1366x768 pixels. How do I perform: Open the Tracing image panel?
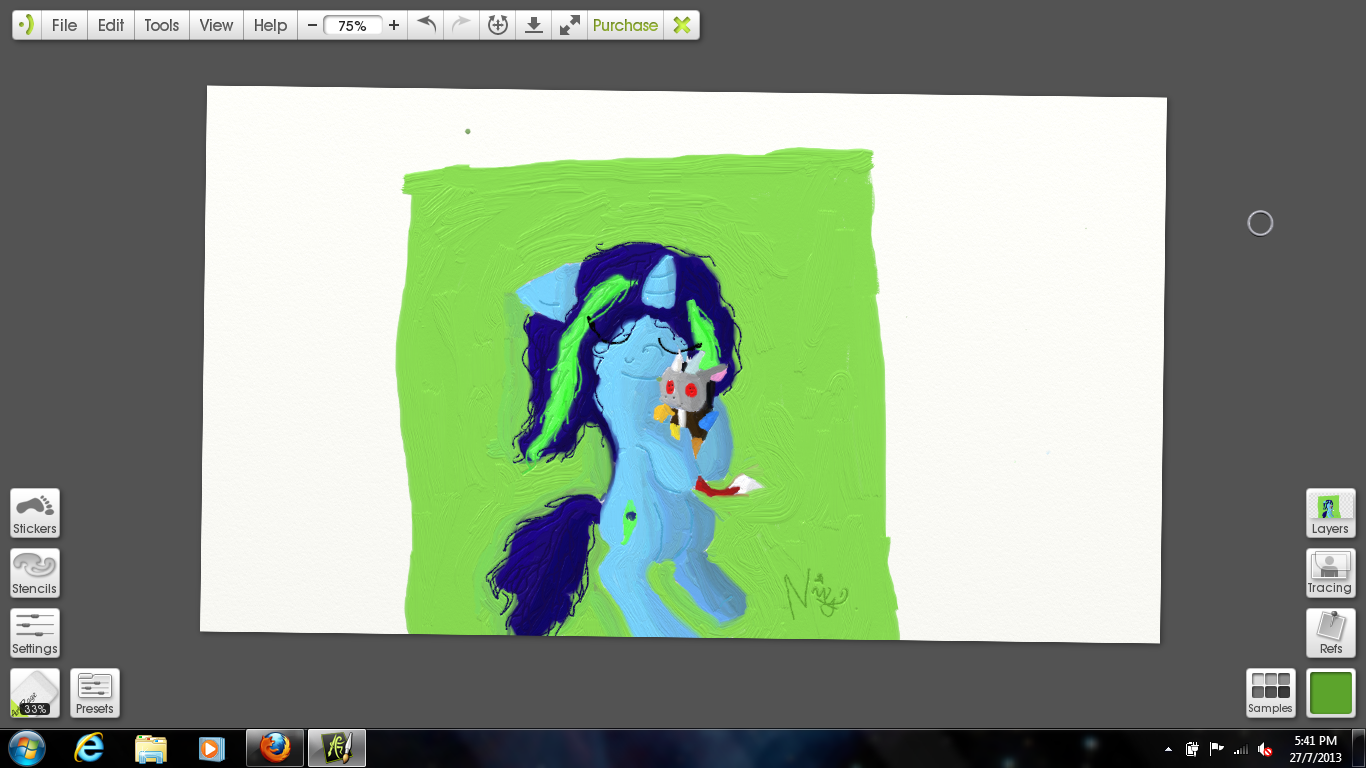coord(1331,573)
